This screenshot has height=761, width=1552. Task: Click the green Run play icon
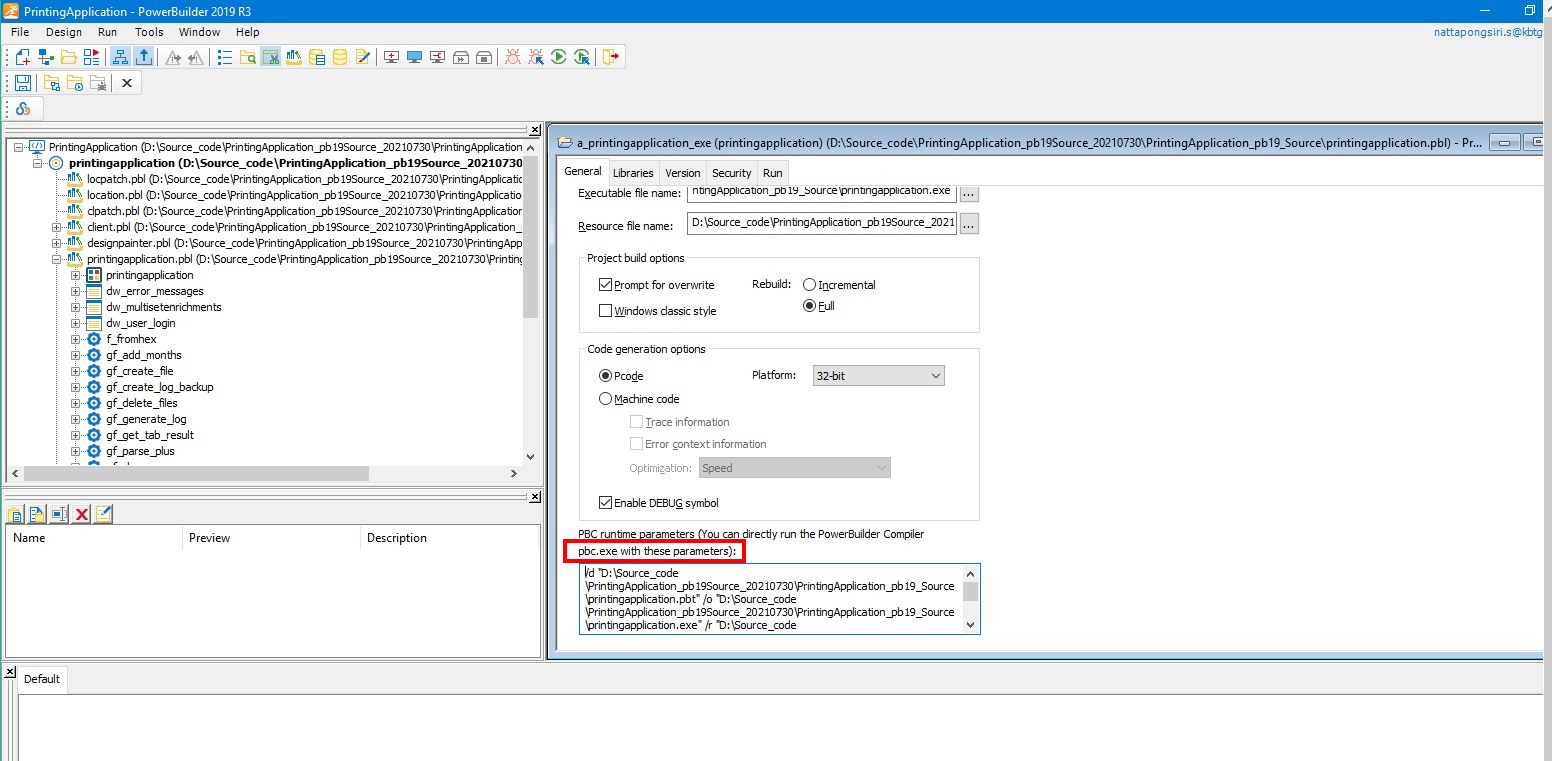(x=559, y=57)
